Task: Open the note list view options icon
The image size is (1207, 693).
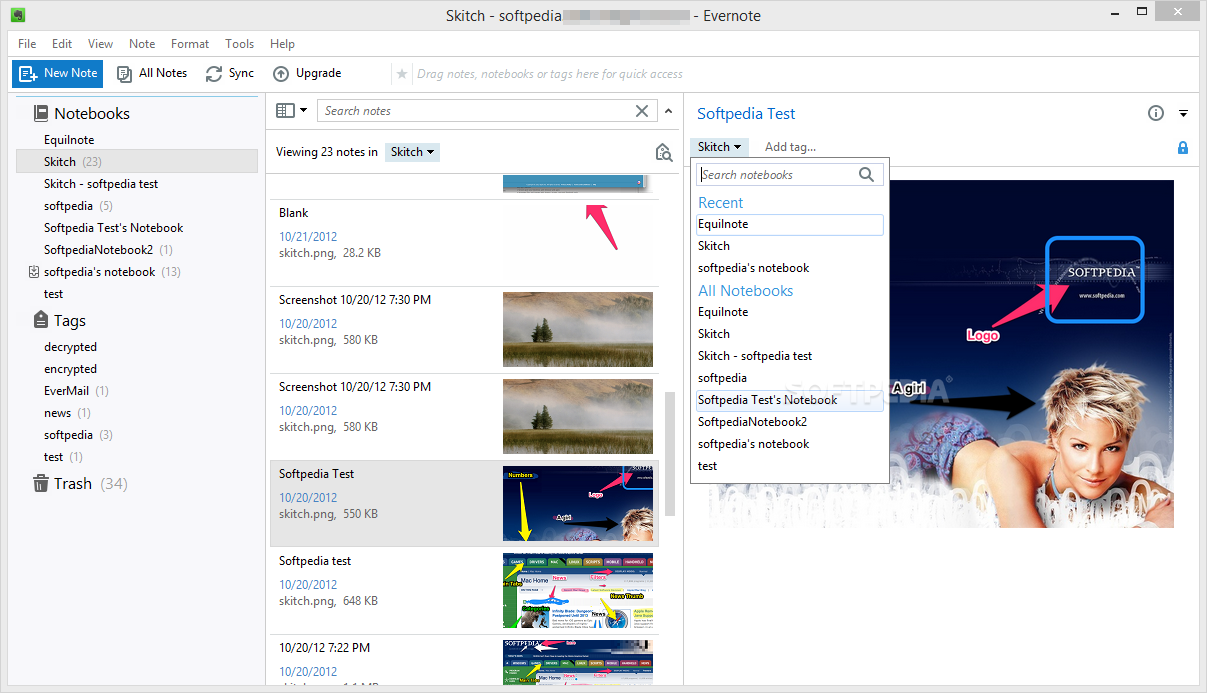Action: (291, 111)
